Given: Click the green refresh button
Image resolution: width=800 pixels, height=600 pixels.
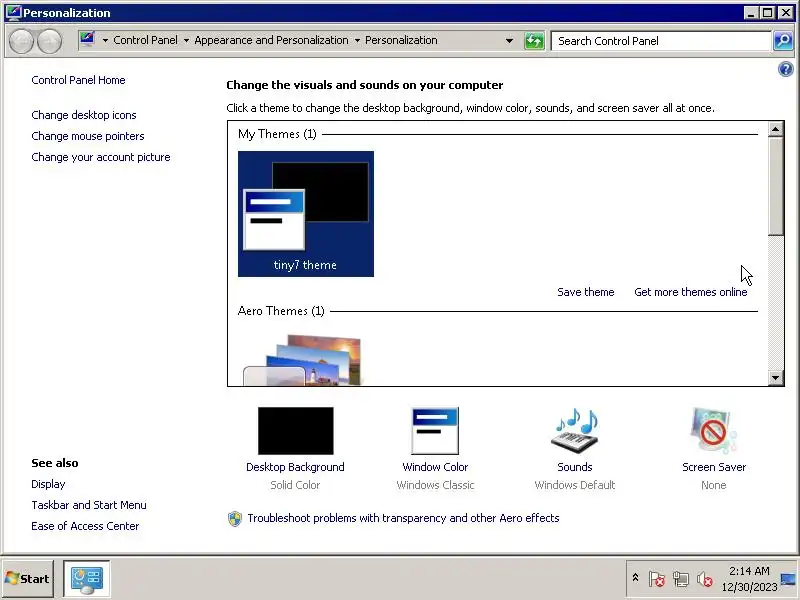Looking at the screenshot, I should (534, 41).
